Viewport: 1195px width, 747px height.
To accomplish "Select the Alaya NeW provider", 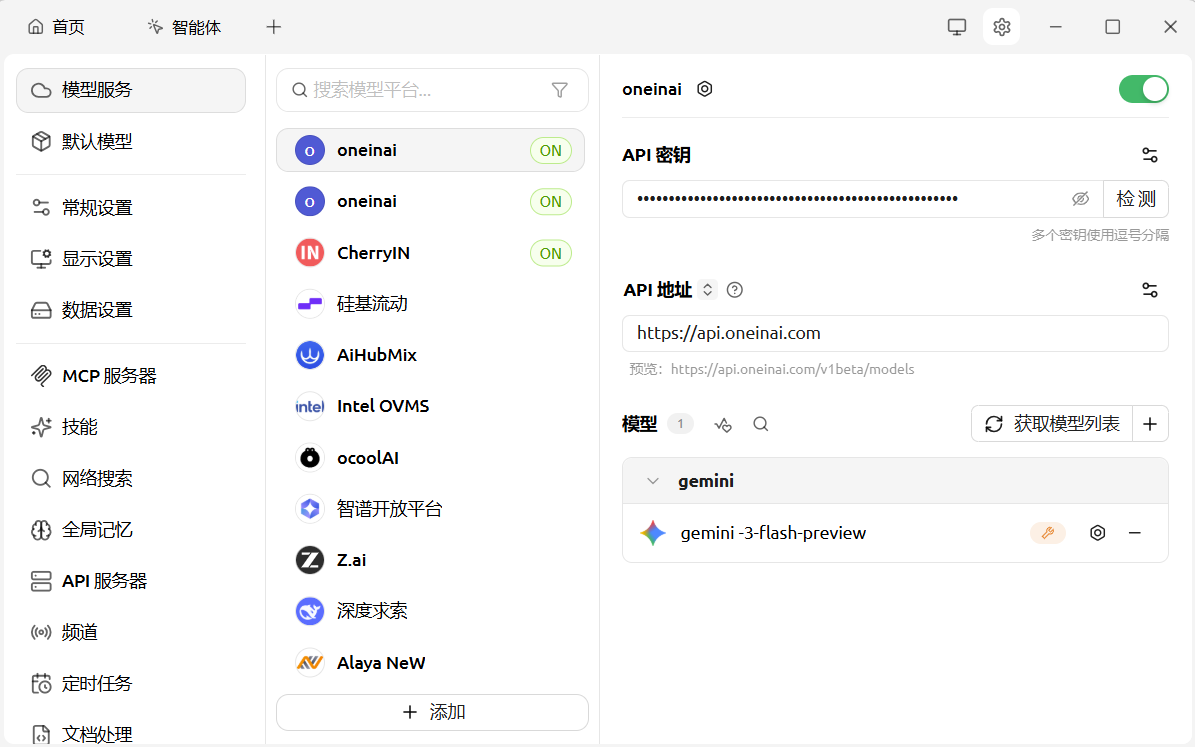I will tap(431, 663).
